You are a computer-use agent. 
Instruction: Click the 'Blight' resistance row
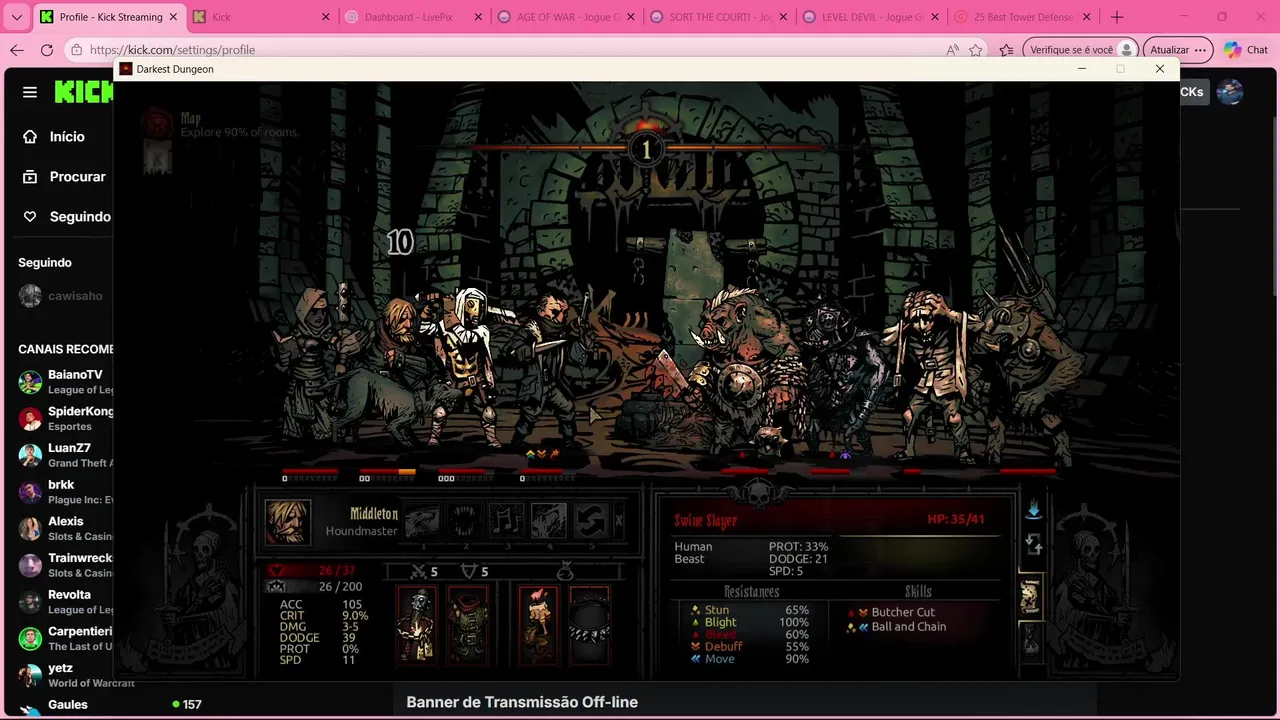pyautogui.click(x=750, y=622)
